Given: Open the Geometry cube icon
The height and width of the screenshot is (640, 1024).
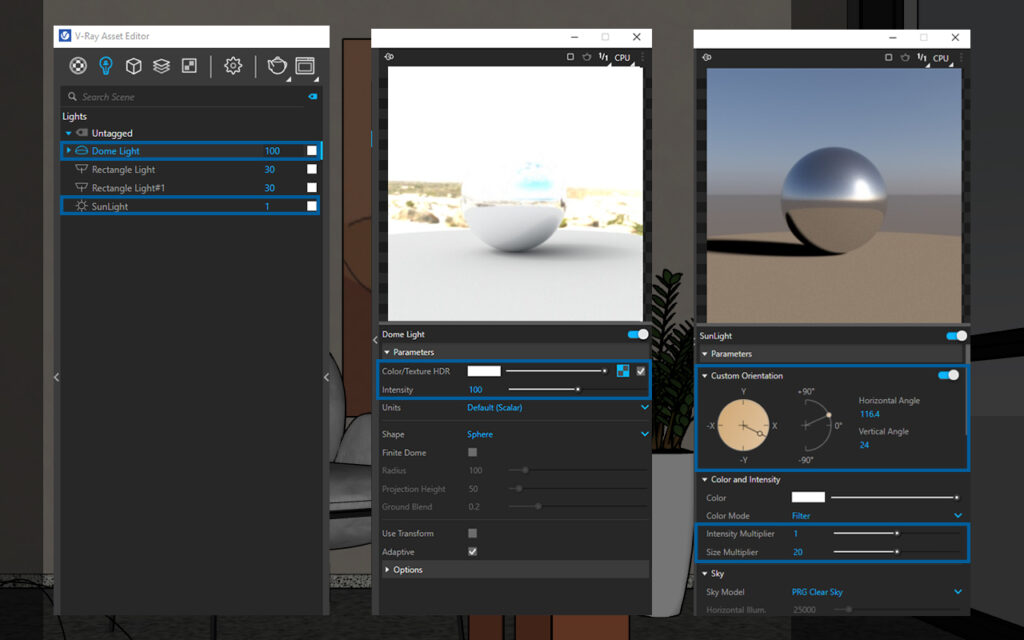Looking at the screenshot, I should tap(133, 66).
